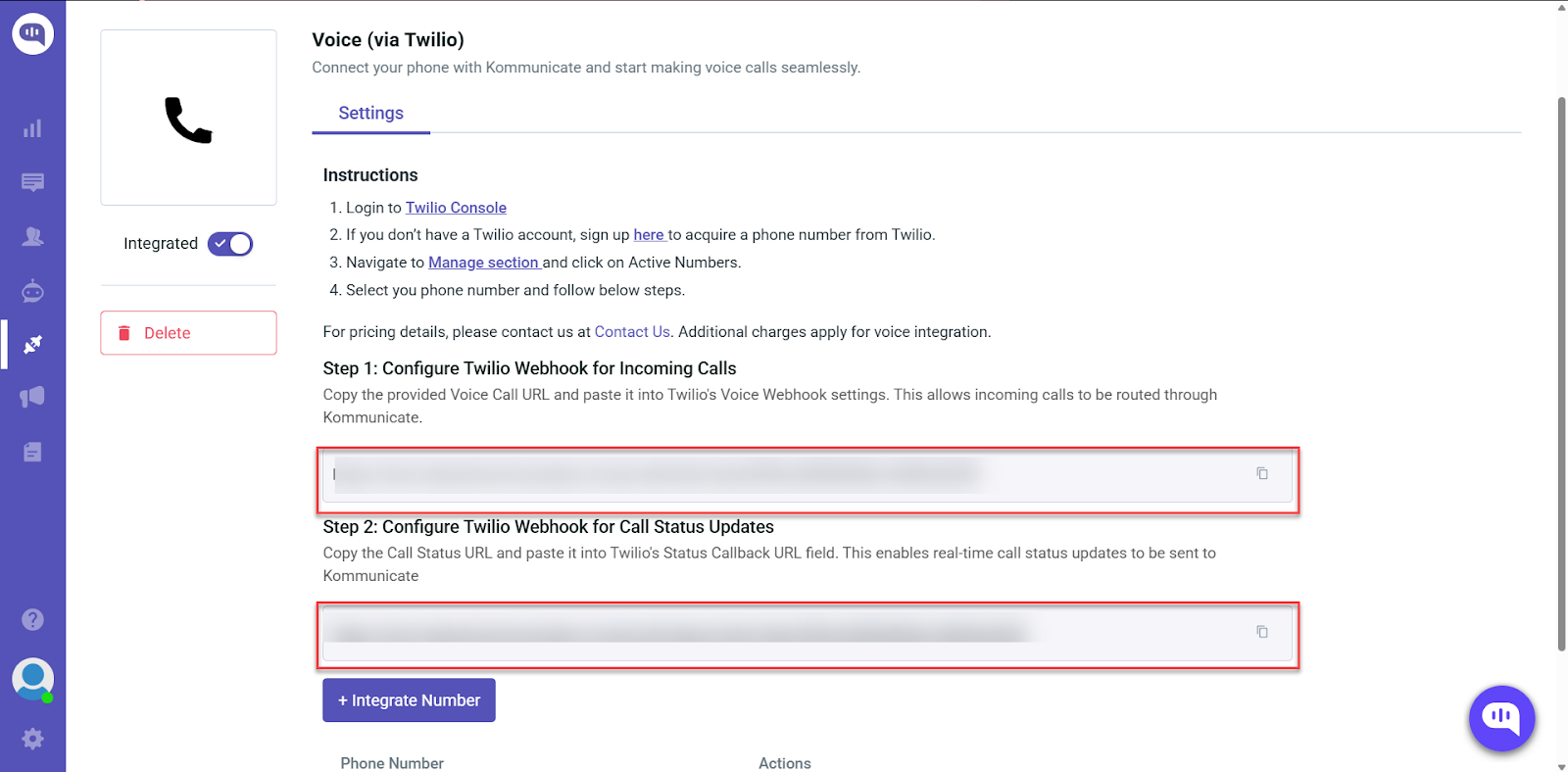Click the vertical page scrollbar
The width and height of the screenshot is (1568, 772).
tap(1561, 372)
